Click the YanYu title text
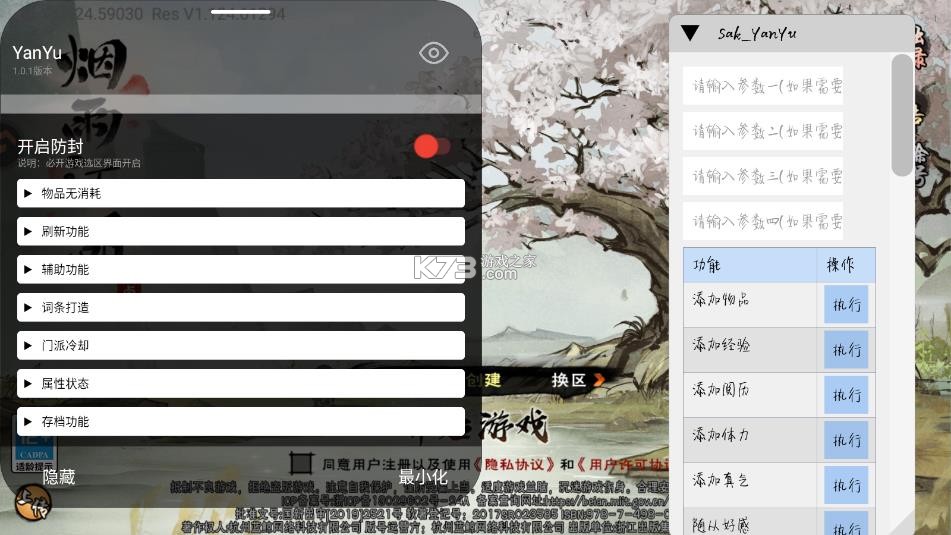 (37, 53)
